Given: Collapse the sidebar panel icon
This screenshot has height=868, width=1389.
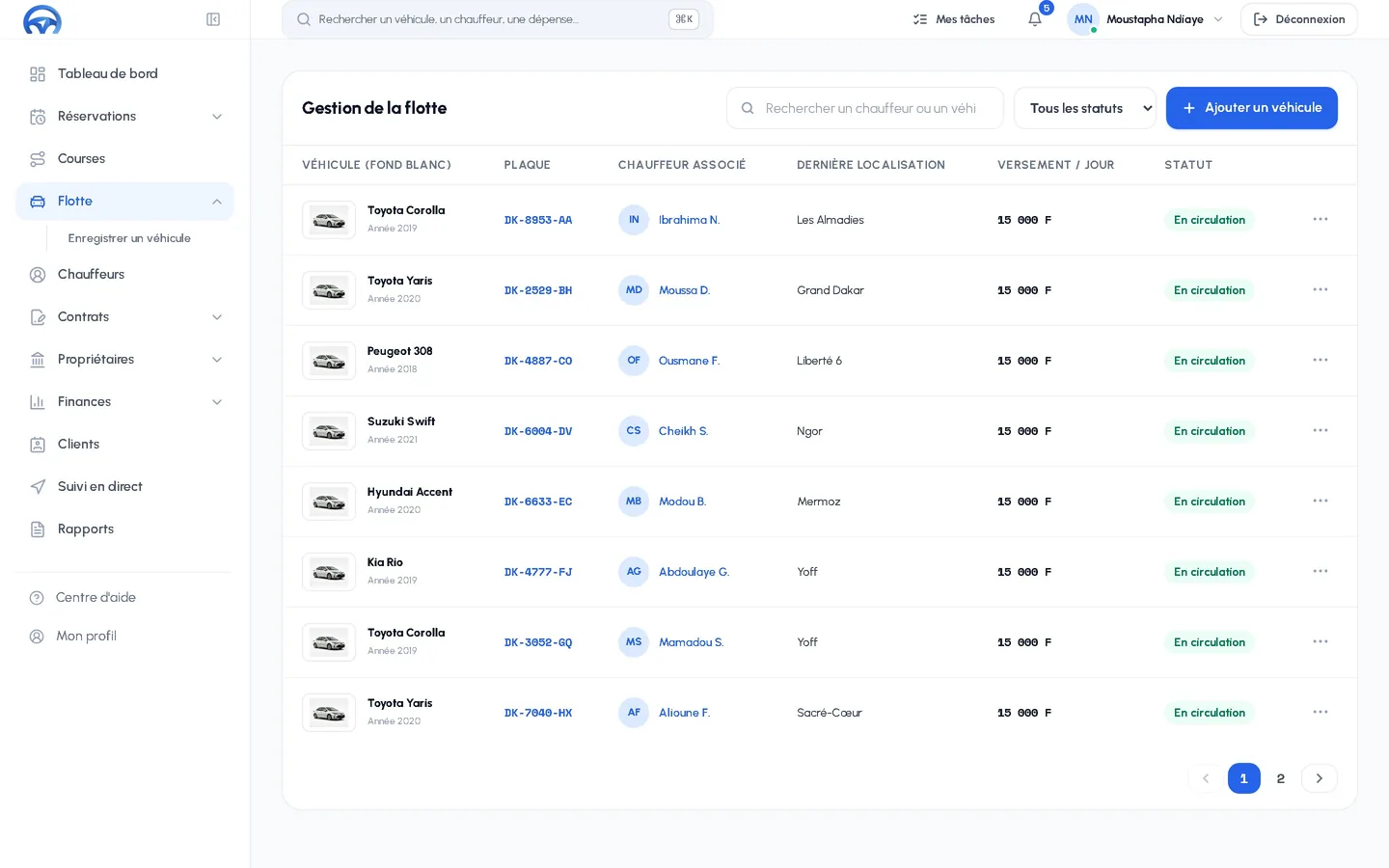Looking at the screenshot, I should 213,19.
